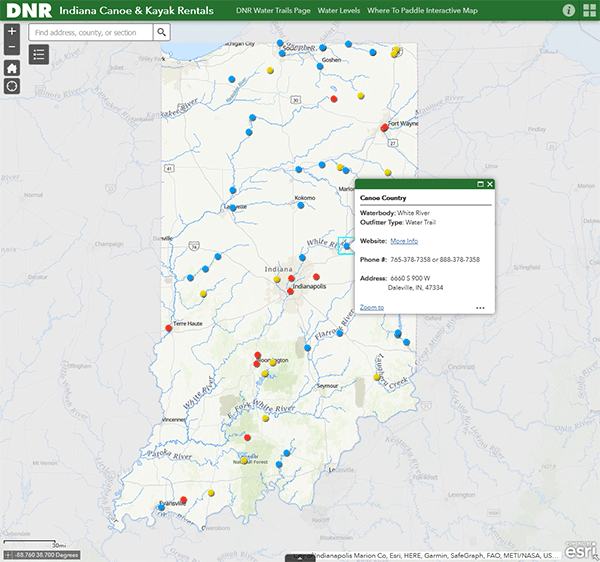Open the Water Levels link

tap(341, 10)
